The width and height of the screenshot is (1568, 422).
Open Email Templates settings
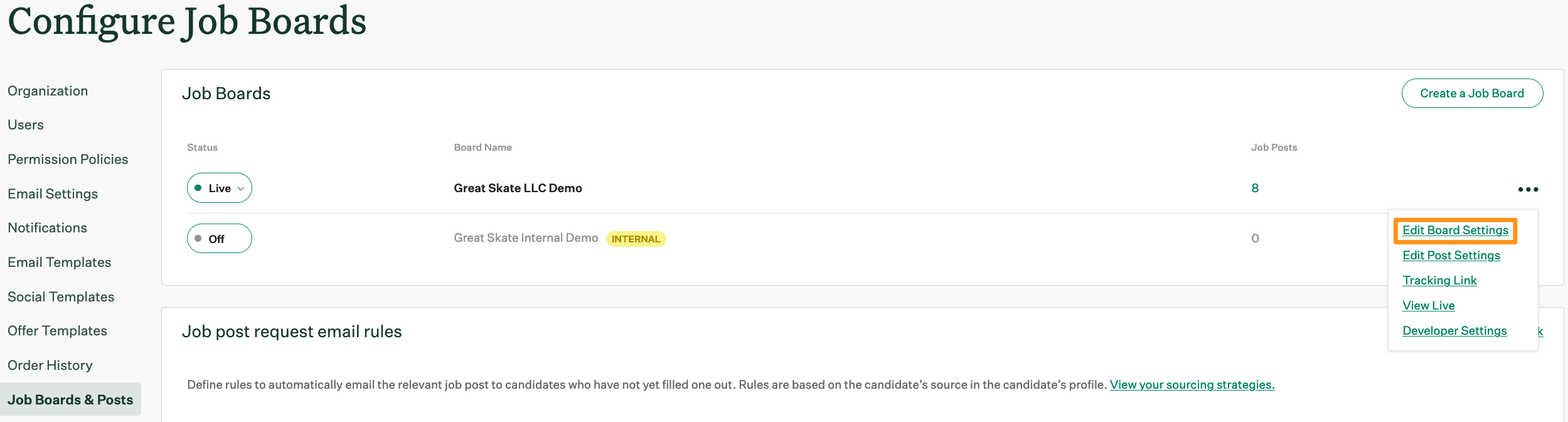(59, 262)
